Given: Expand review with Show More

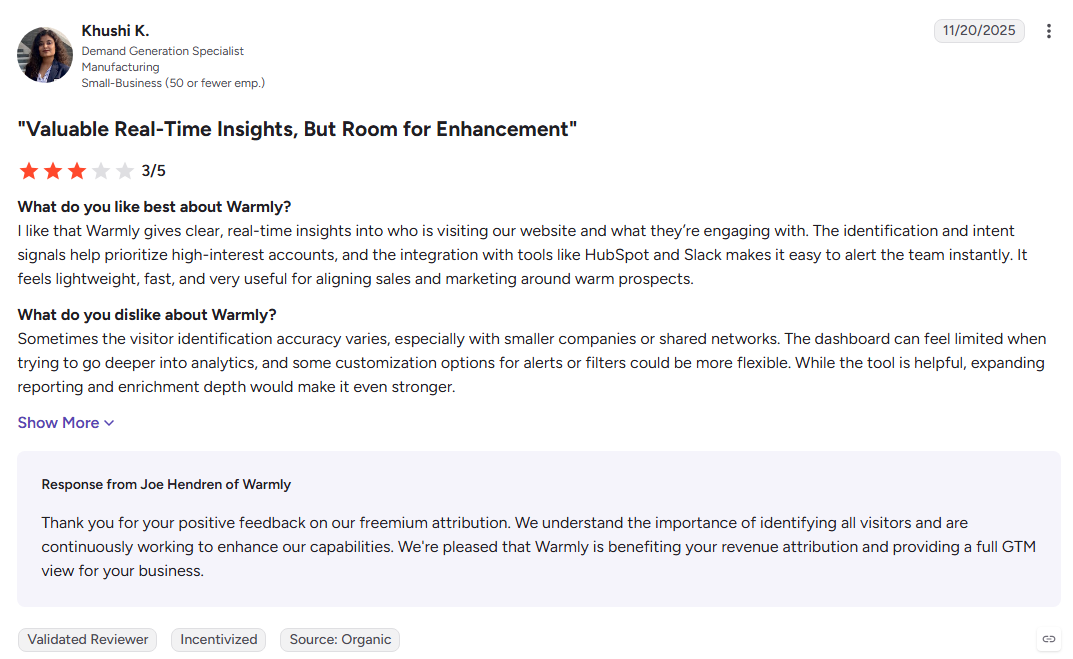Looking at the screenshot, I should (66, 423).
